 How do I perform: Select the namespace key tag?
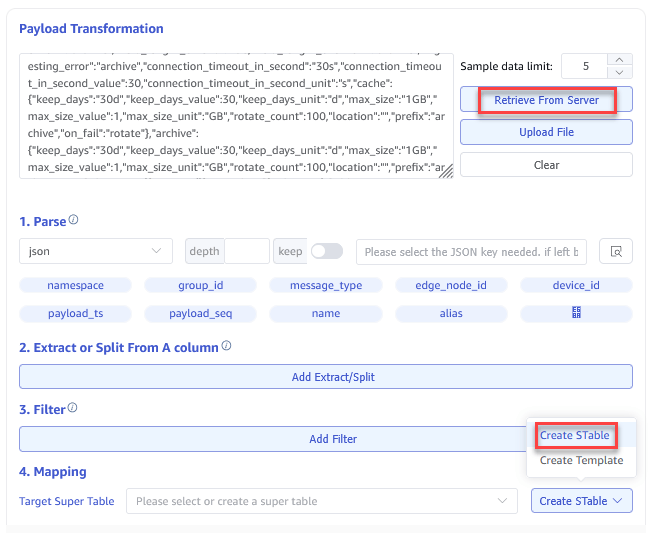[75, 285]
